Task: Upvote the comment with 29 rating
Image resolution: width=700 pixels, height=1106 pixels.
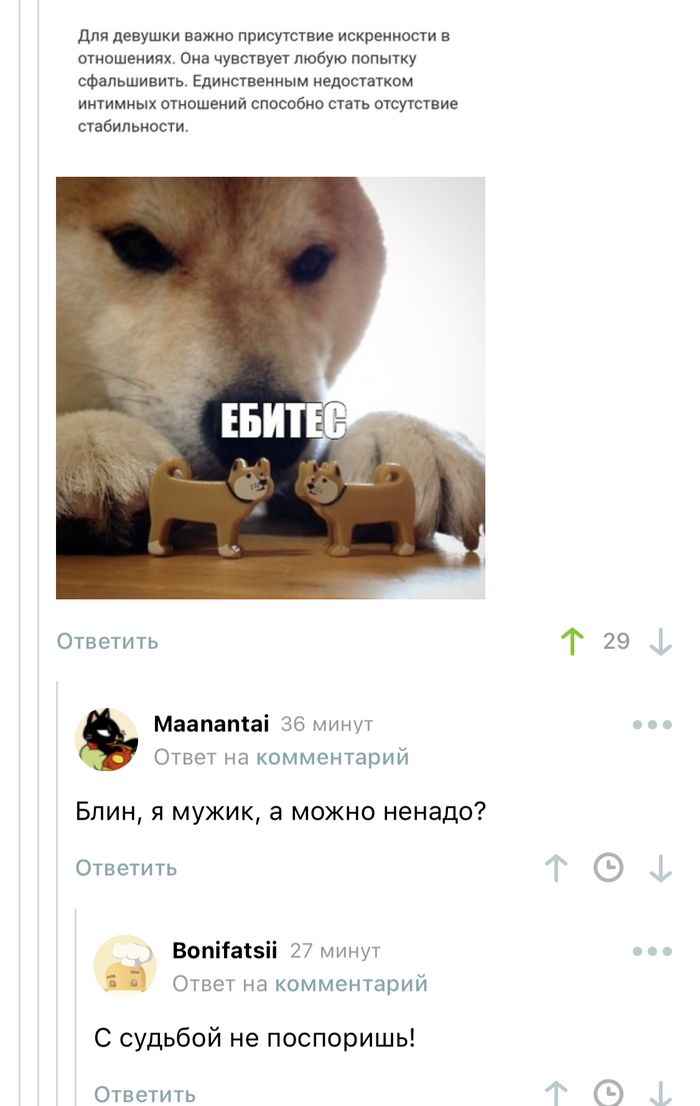Action: pyautogui.click(x=572, y=641)
